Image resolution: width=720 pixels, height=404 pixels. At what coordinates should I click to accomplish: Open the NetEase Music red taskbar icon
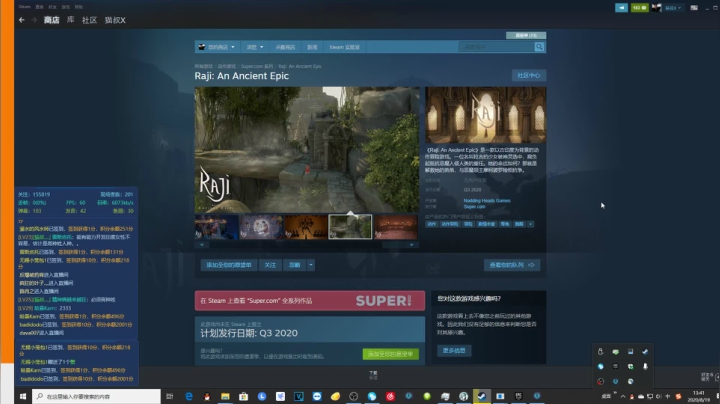point(390,396)
